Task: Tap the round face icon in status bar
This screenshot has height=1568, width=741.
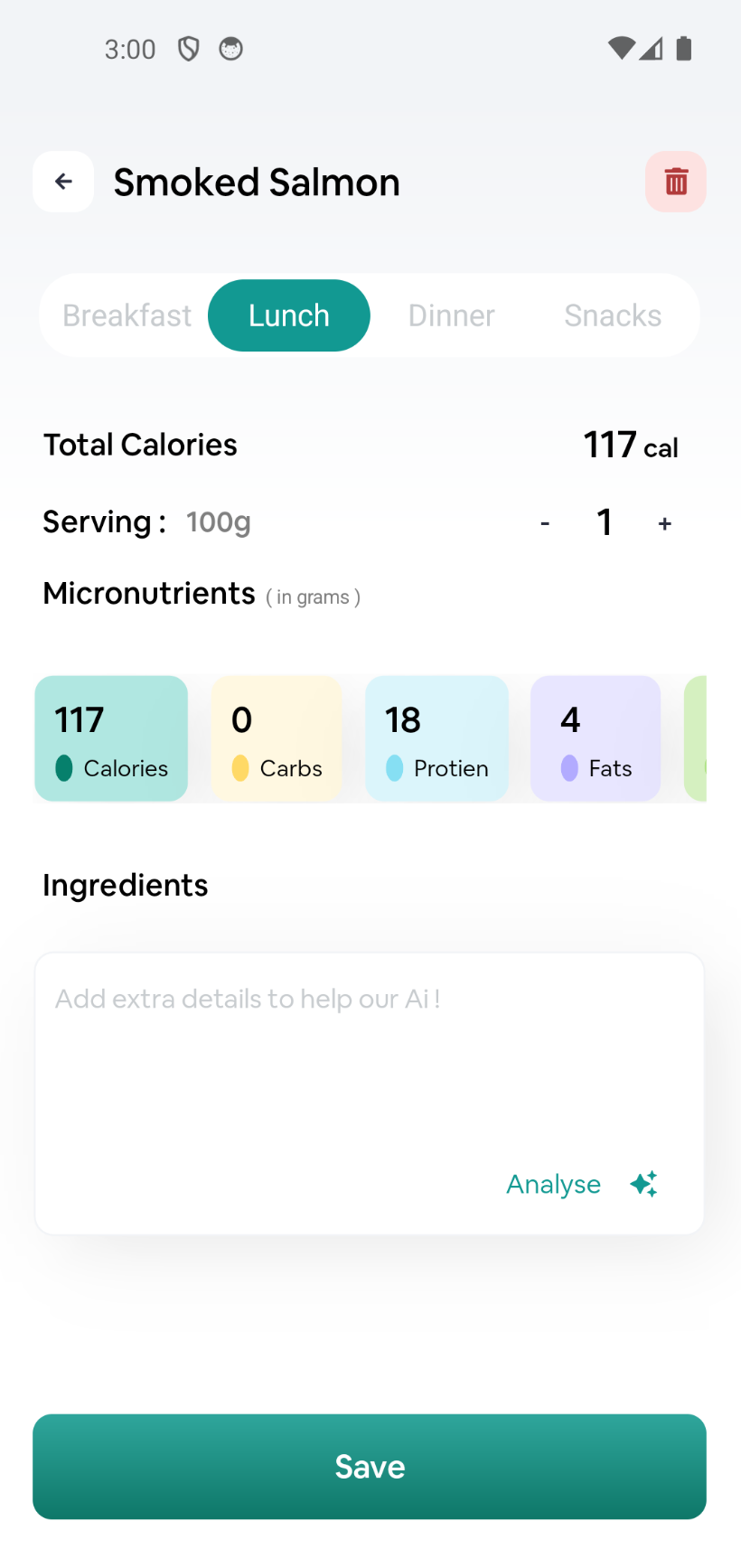Action: click(231, 49)
